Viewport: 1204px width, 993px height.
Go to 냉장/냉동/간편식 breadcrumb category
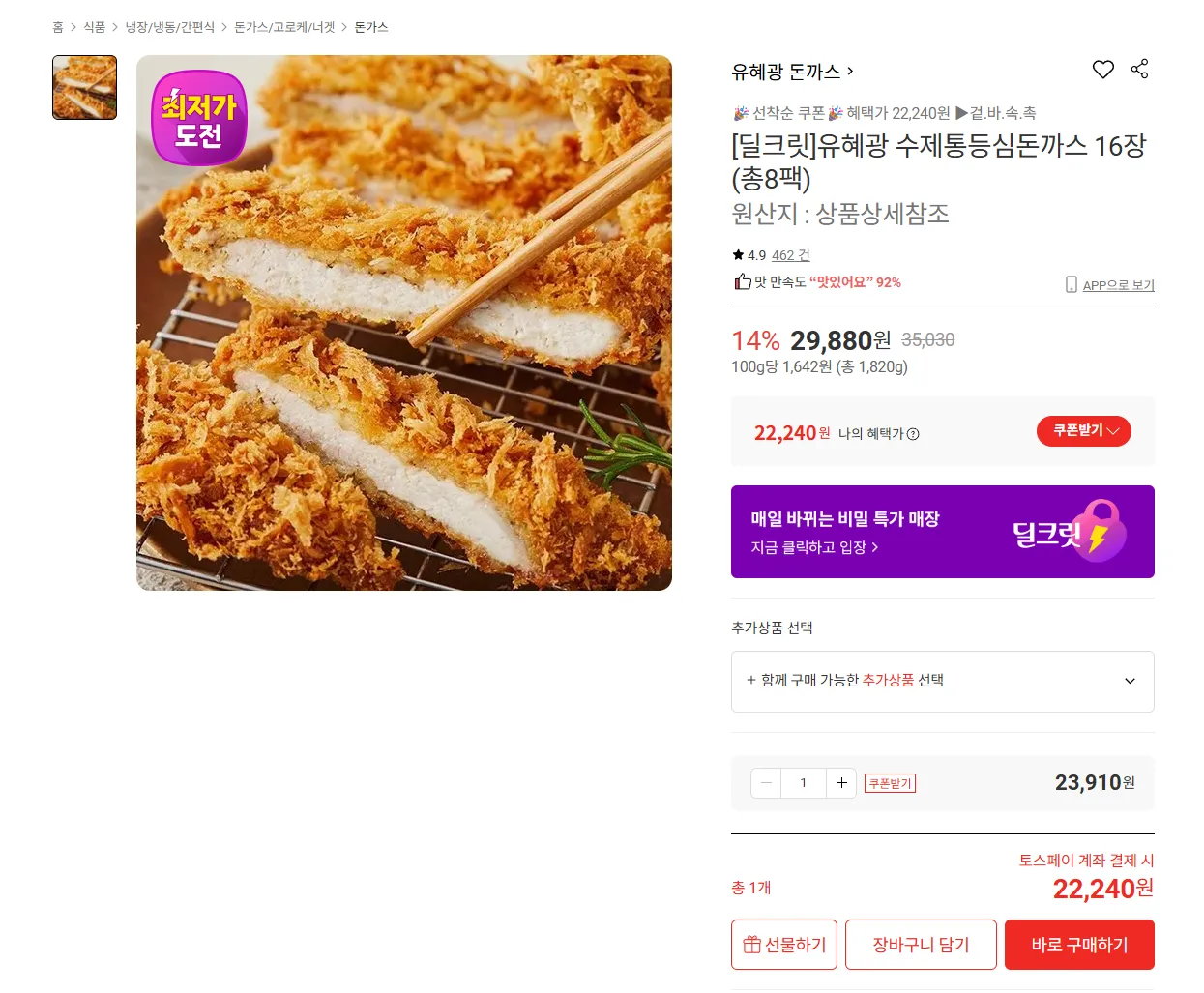[170, 27]
